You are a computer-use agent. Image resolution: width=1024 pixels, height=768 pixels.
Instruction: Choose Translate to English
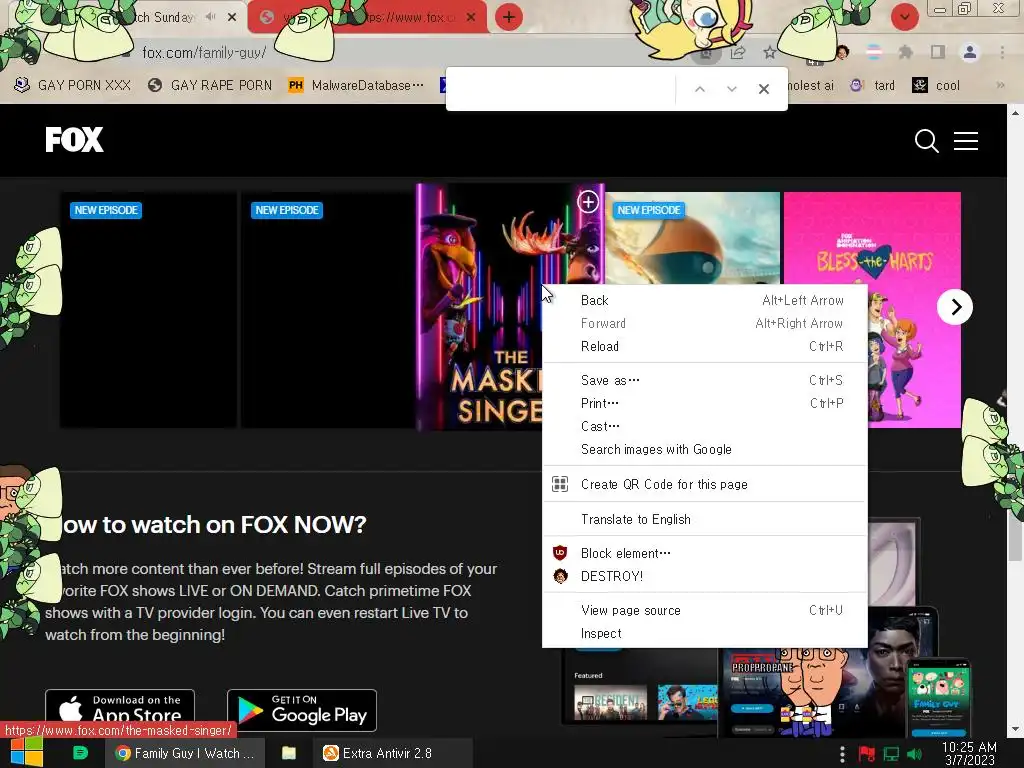(x=705, y=519)
